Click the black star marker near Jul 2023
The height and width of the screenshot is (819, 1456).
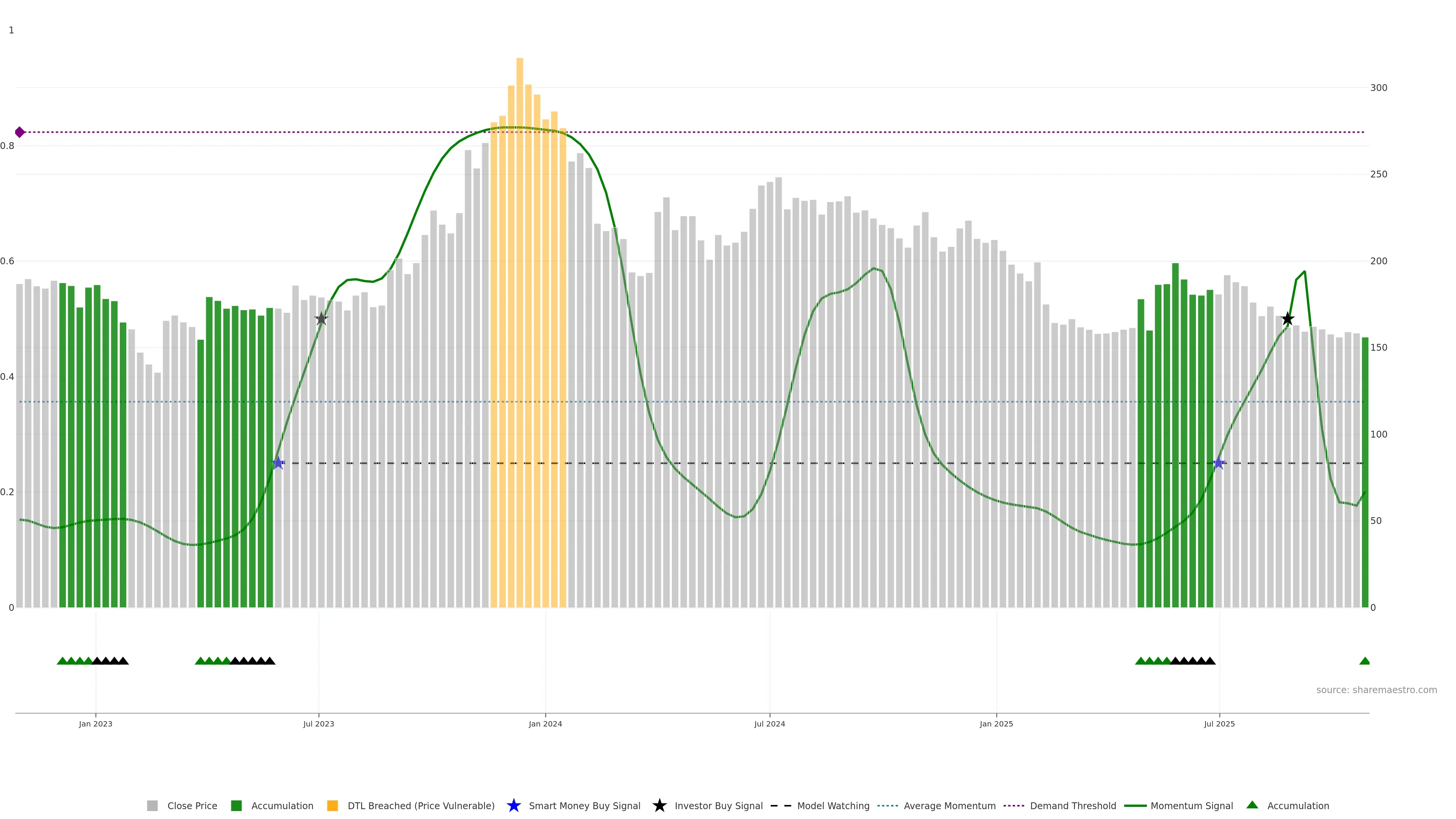[321, 319]
